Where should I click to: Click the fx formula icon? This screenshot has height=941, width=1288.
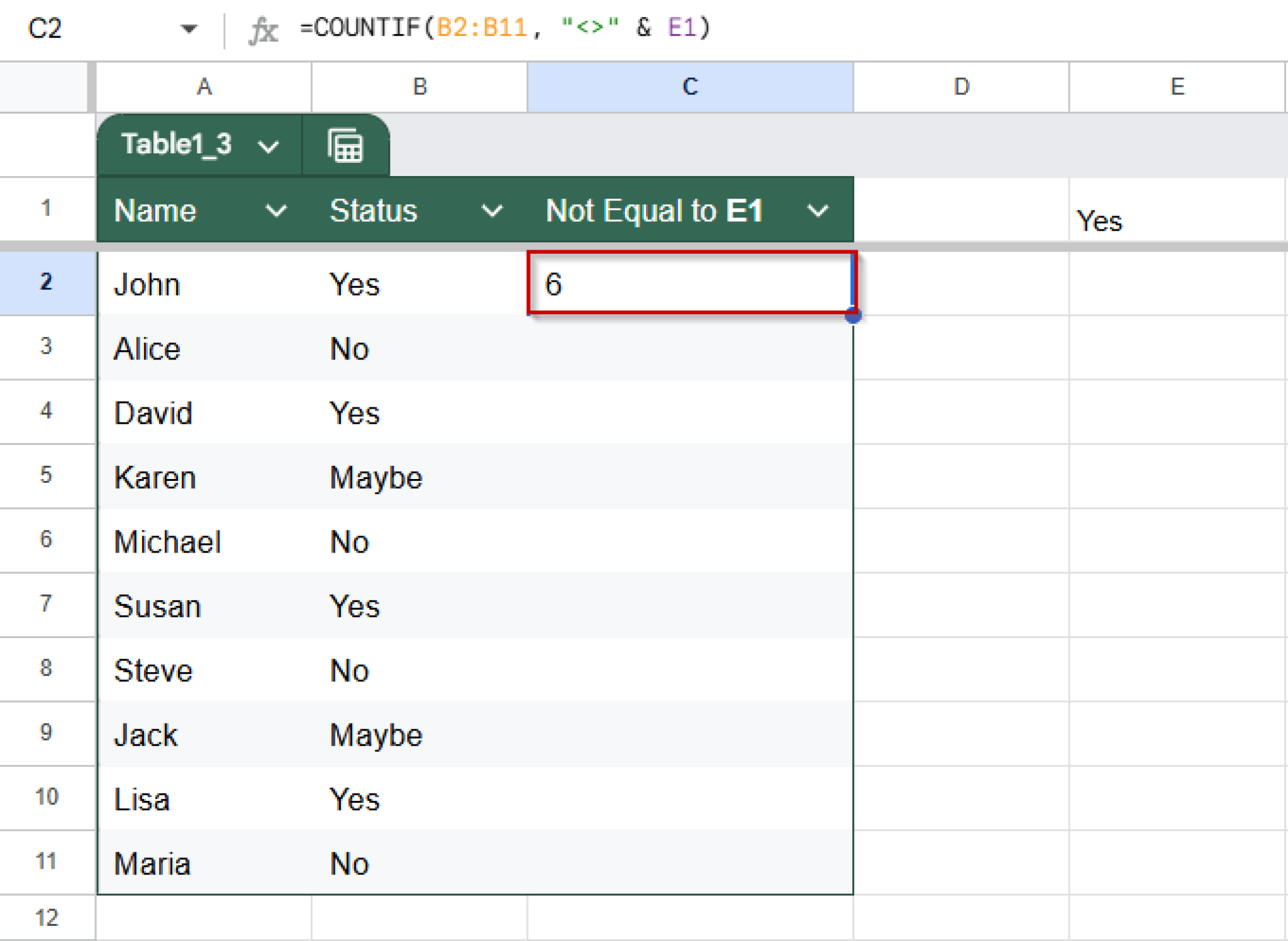click(264, 28)
